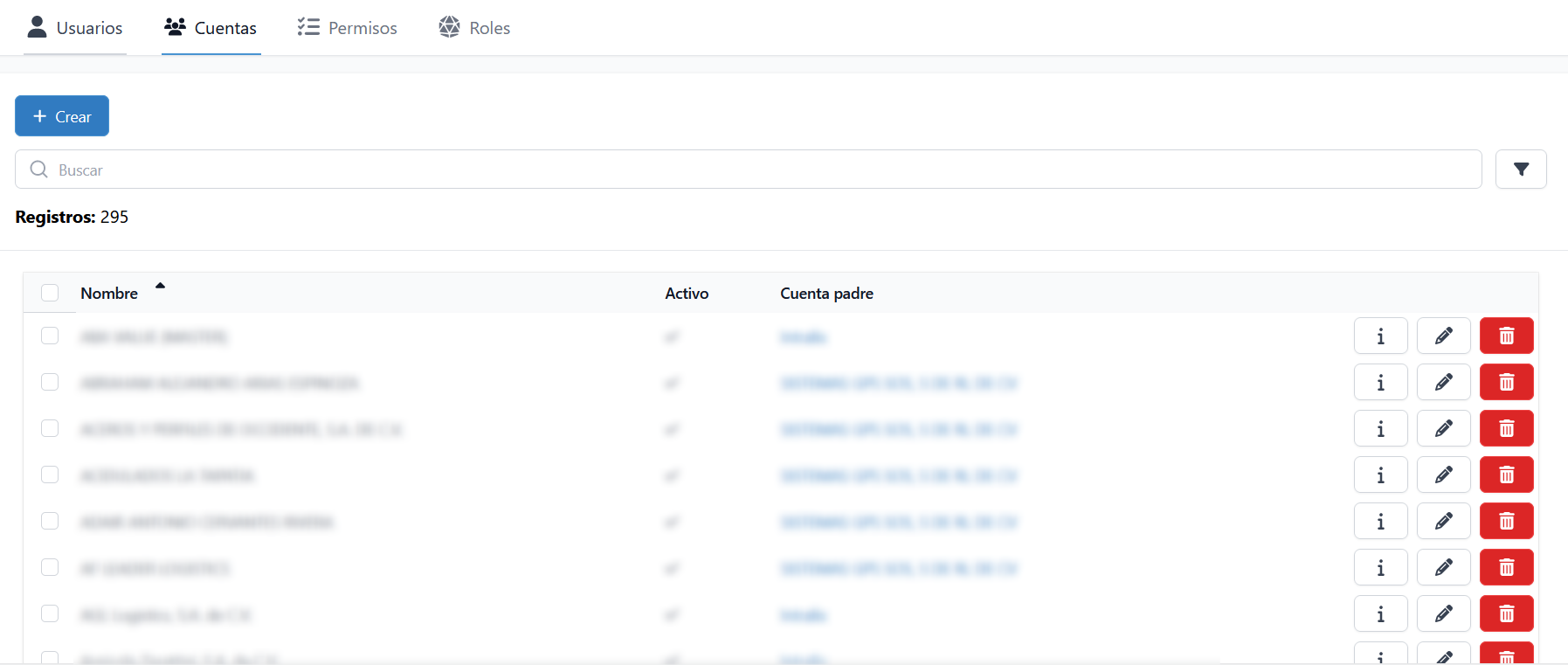Viewport: 1568px width, 665px height.
Task: Sort by Nombre using the sort arrow
Action: (160, 286)
